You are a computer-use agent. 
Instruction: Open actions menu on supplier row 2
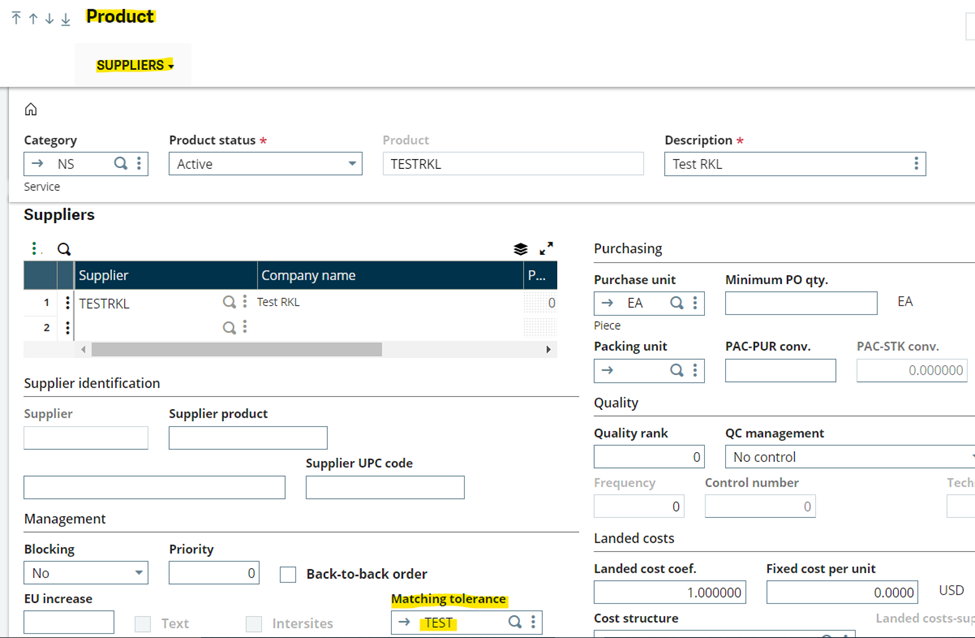click(66, 327)
